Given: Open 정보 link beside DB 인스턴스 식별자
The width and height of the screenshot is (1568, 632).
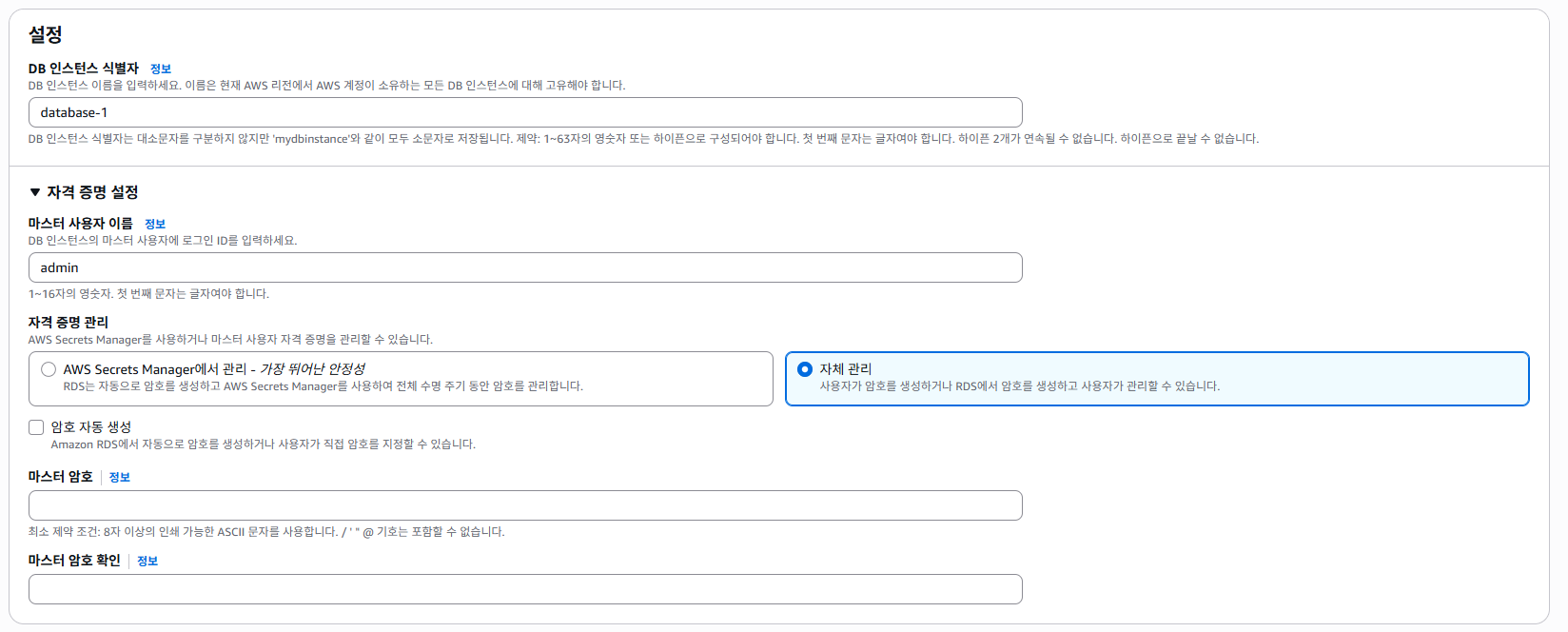Looking at the screenshot, I should [161, 69].
